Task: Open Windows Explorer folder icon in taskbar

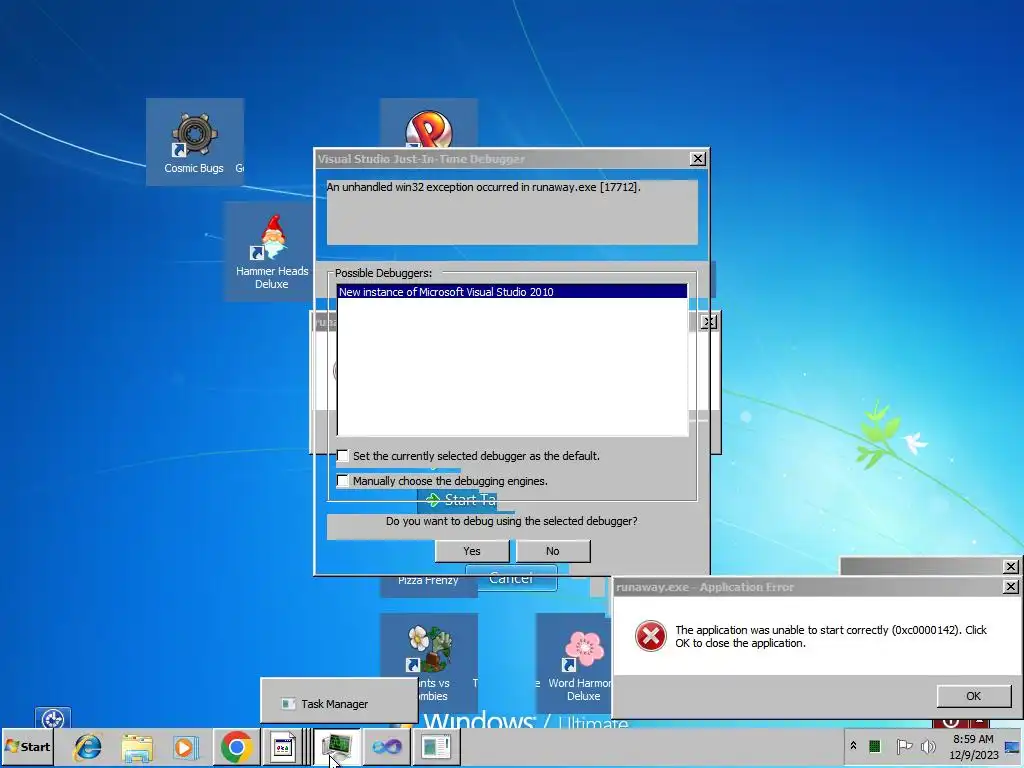Action: (137, 746)
